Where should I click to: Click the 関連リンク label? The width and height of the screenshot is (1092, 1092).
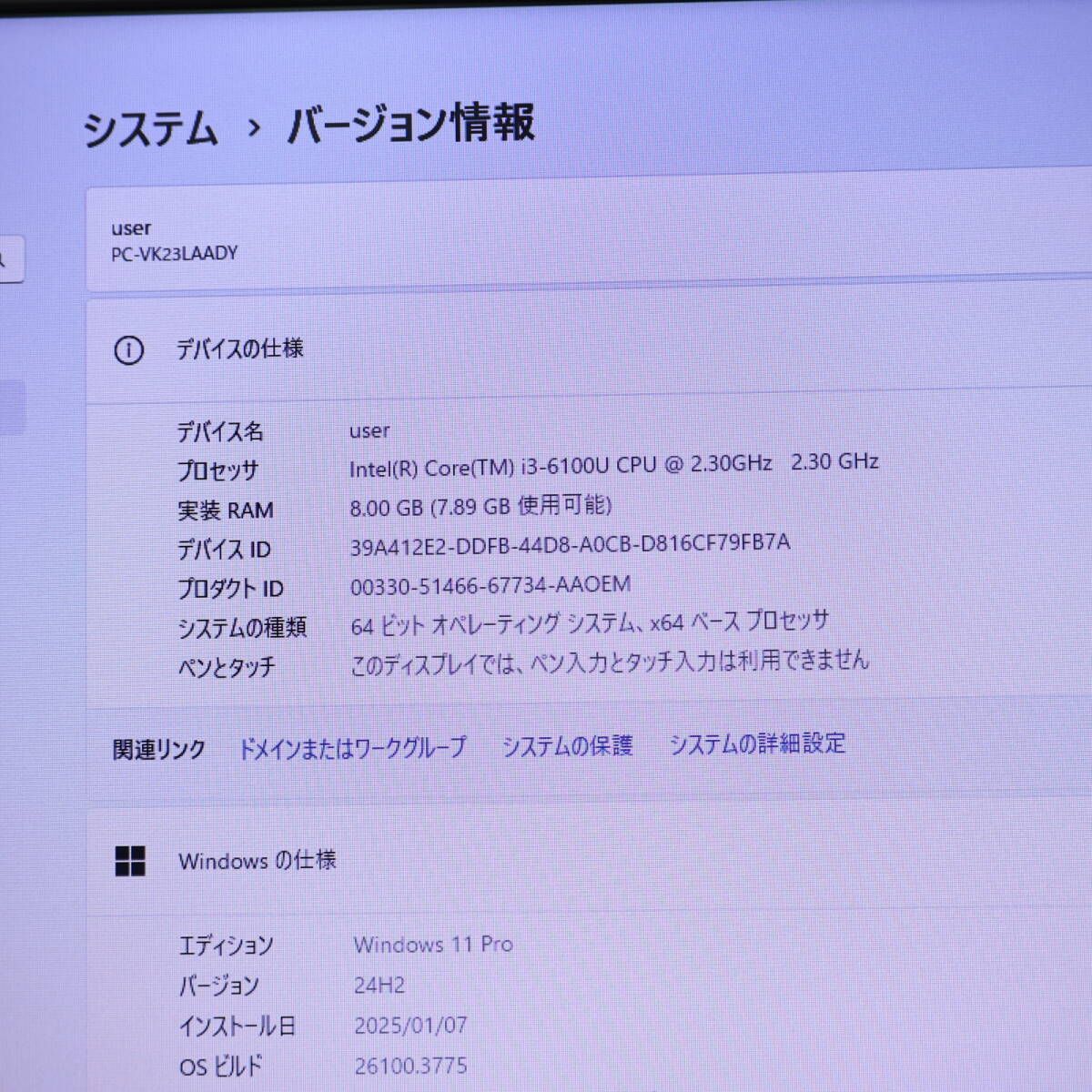pos(158,750)
